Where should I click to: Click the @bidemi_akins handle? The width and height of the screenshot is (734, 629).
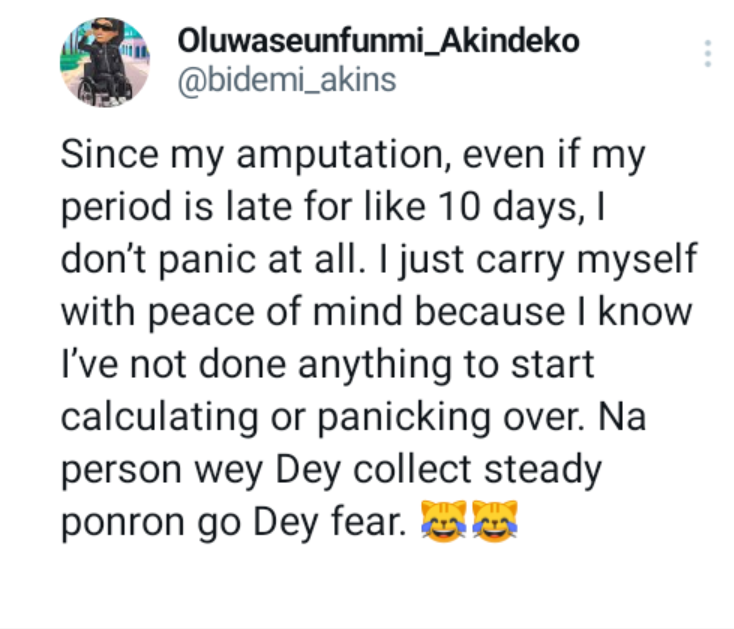coord(286,80)
